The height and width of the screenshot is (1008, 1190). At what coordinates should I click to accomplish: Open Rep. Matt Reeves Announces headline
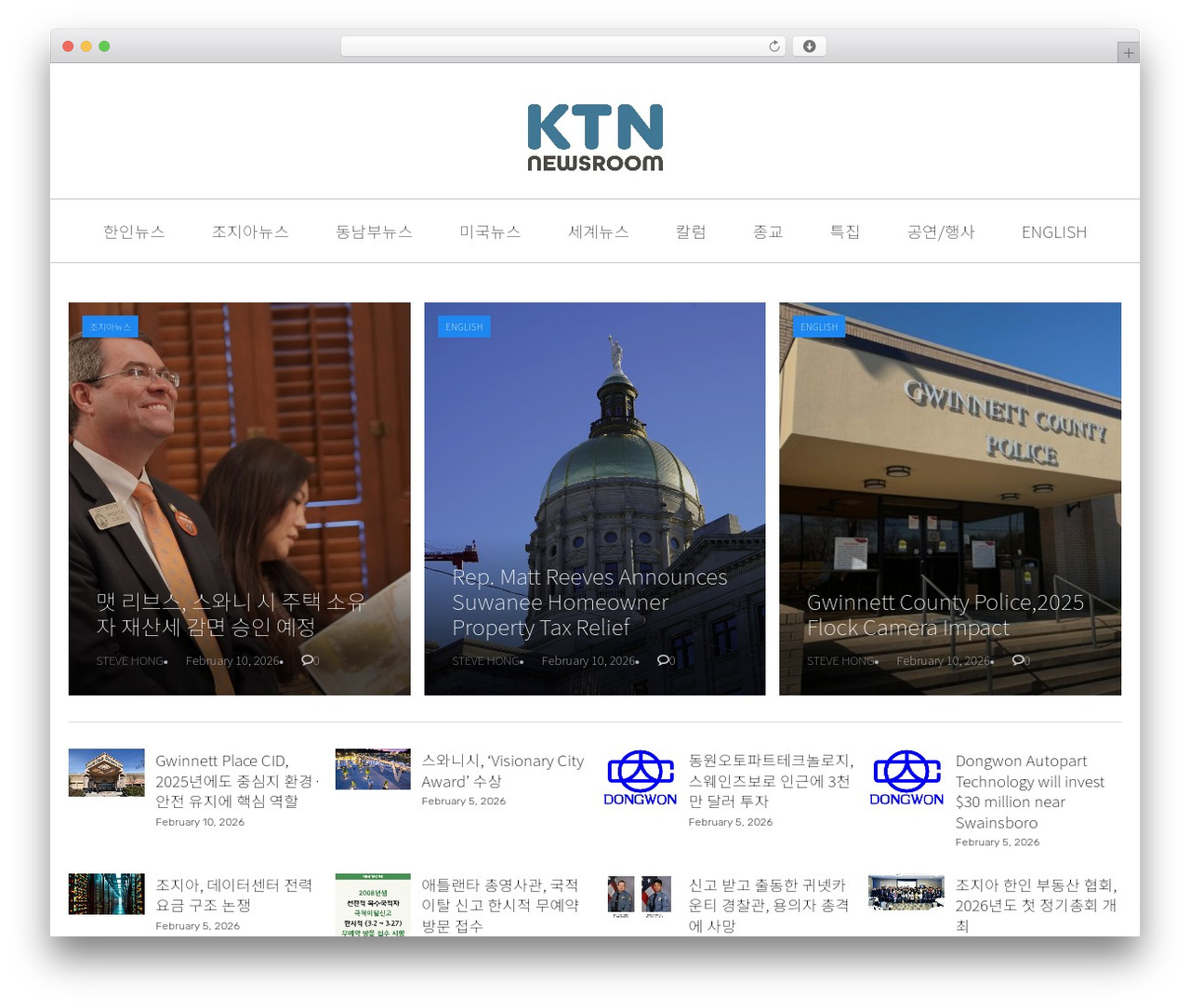tap(589, 603)
